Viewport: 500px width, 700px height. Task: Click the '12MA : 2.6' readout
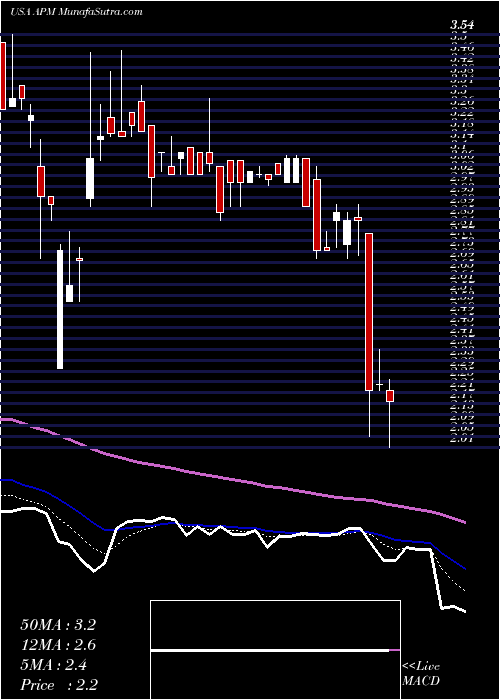58,645
